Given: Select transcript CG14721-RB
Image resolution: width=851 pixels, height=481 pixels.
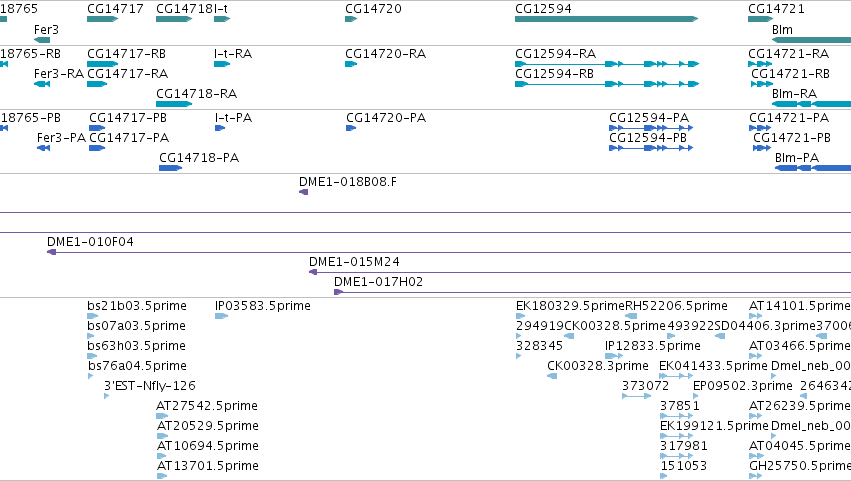Looking at the screenshot, I should click(x=790, y=74).
